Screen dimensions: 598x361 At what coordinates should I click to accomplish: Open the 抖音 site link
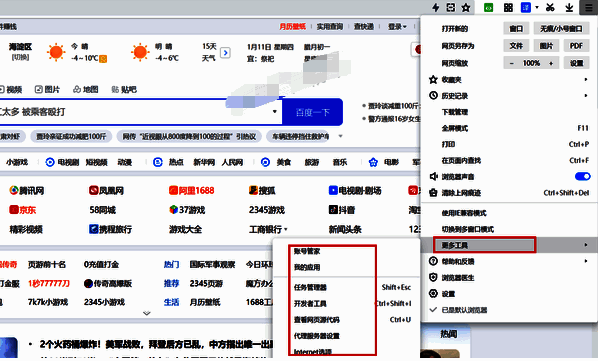pyautogui.click(x=342, y=210)
